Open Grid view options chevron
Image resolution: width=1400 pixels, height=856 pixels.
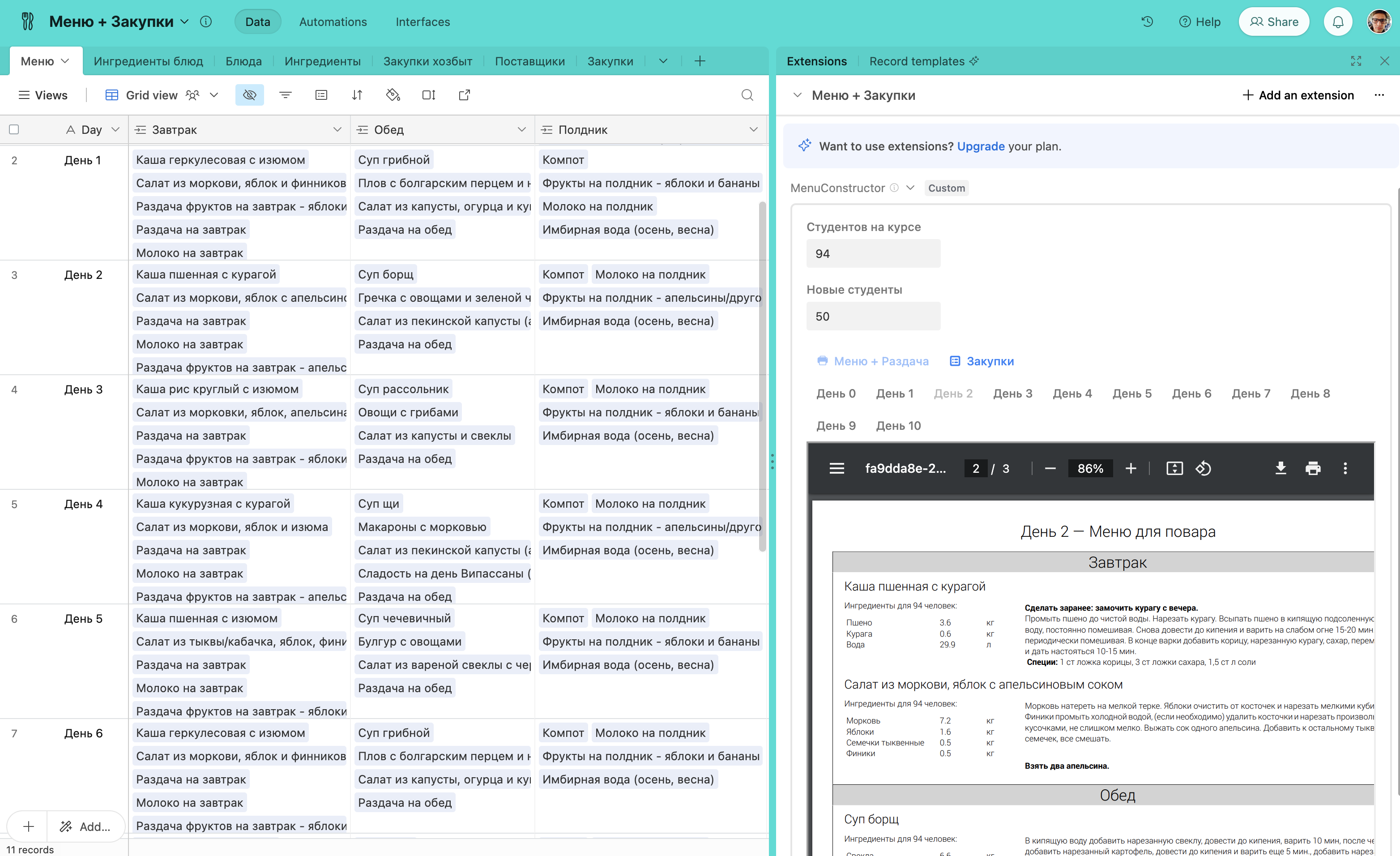click(x=214, y=95)
